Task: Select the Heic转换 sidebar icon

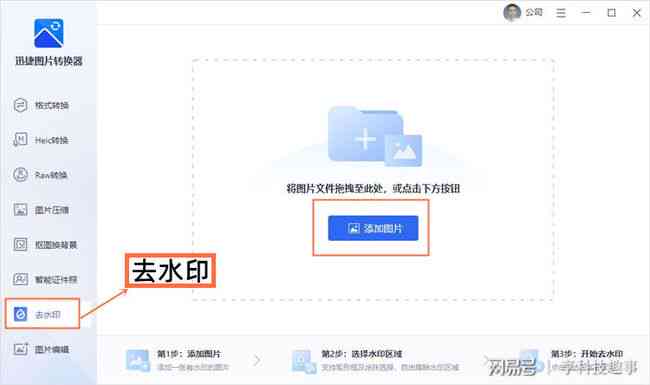Action: click(x=20, y=140)
